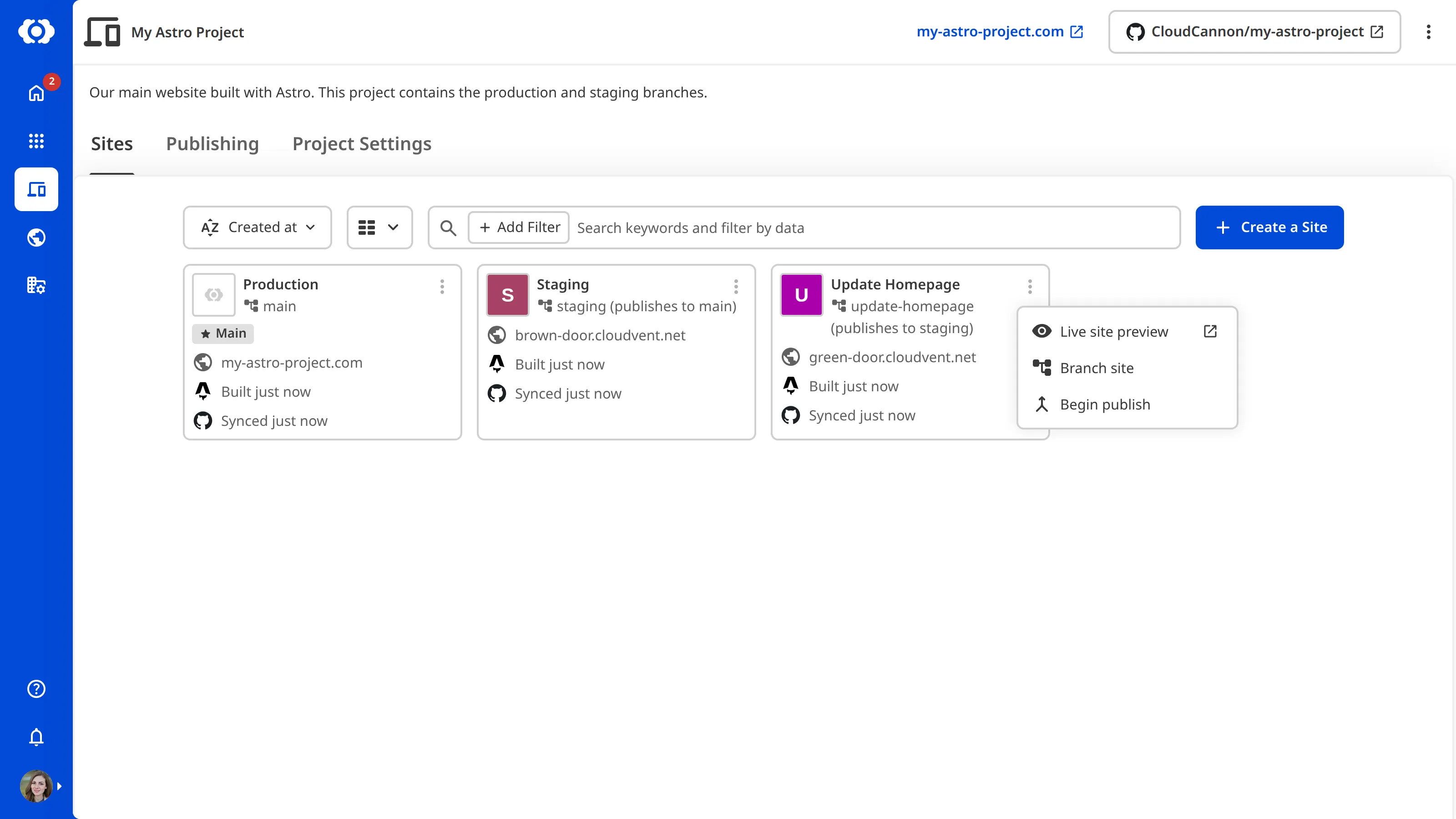The height and width of the screenshot is (819, 1456).
Task: Click brown-door.cloudvent.net domain
Action: (600, 336)
